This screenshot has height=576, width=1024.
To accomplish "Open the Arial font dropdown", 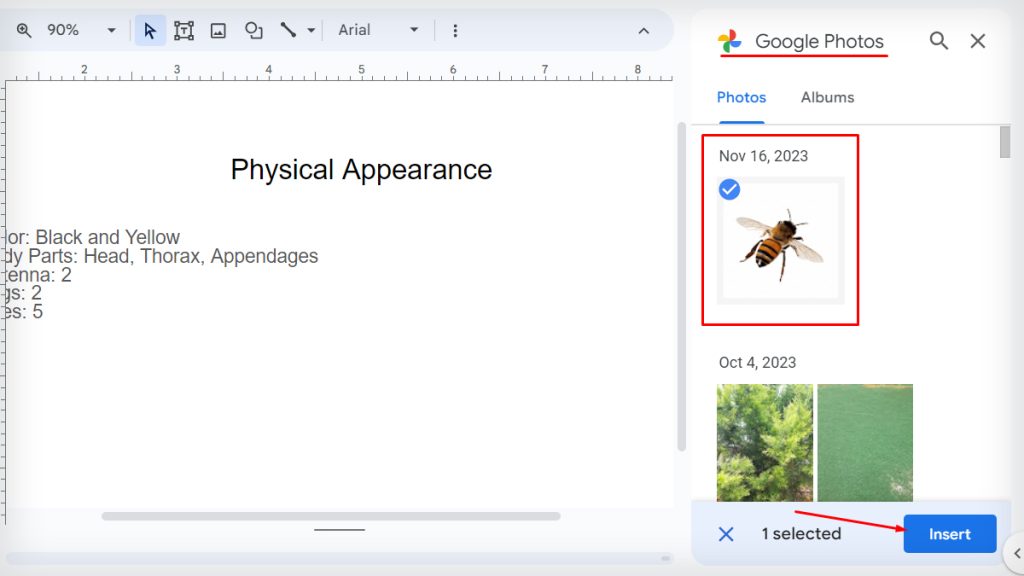I will tap(378, 30).
